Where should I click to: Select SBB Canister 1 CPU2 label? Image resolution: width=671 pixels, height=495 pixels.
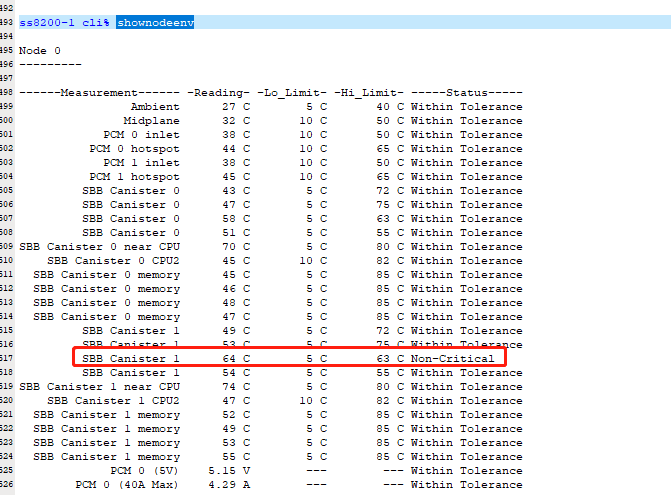click(113, 401)
